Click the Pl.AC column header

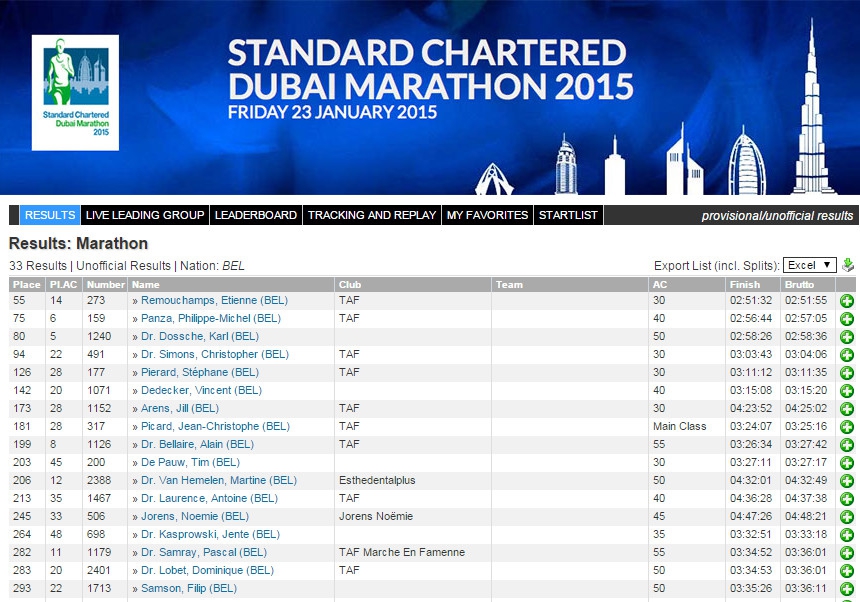(x=64, y=285)
